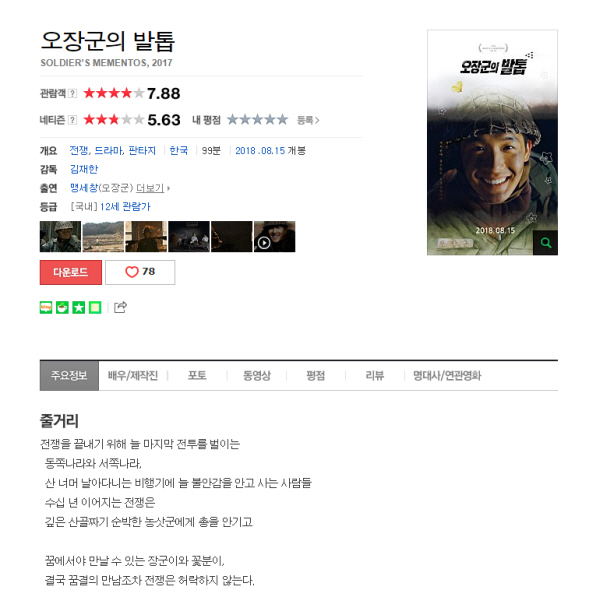Open 등록 rating registration arrow
The height and width of the screenshot is (604, 600).
308,121
